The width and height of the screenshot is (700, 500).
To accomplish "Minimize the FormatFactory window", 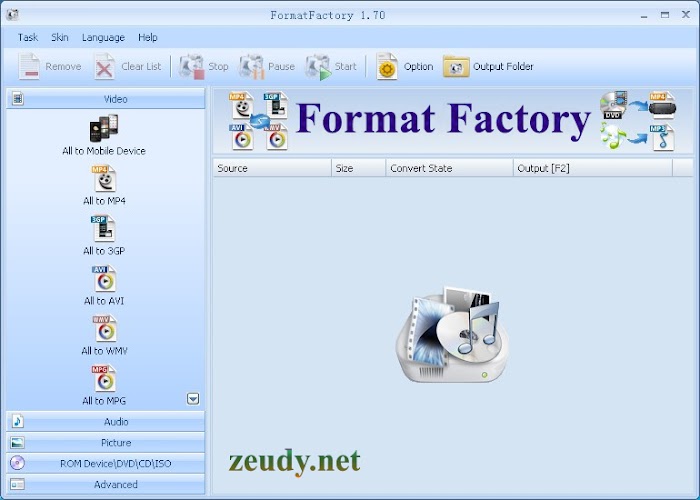I will pos(644,15).
